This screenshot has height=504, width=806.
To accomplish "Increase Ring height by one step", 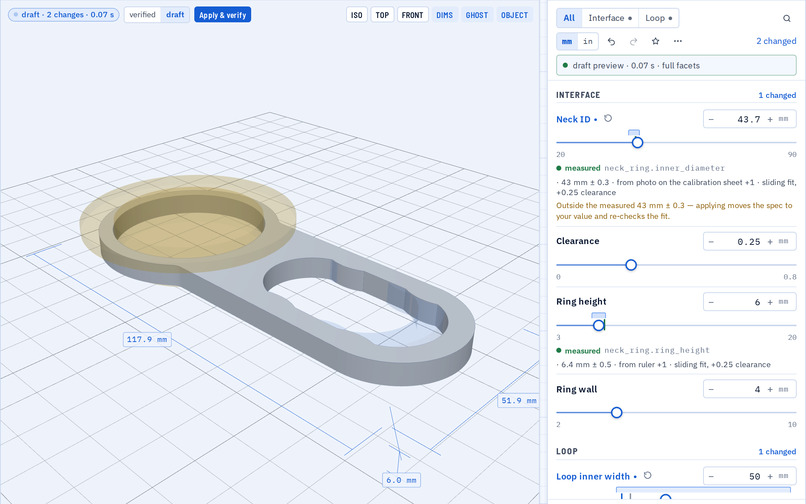I will (770, 302).
